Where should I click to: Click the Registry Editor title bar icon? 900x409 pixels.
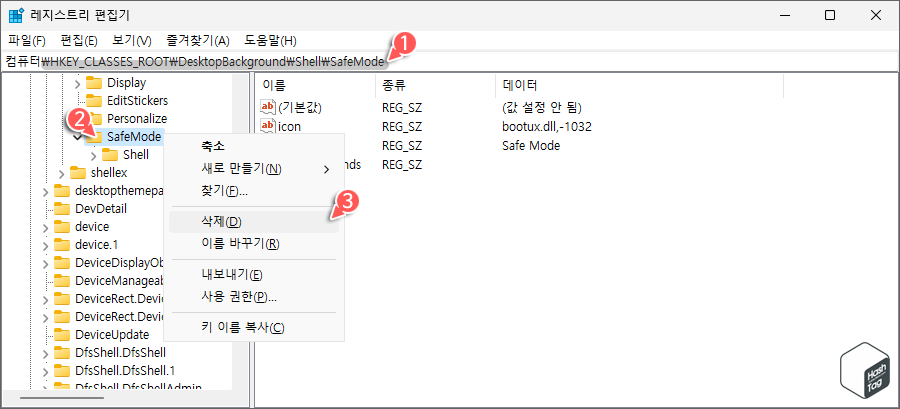coord(15,15)
